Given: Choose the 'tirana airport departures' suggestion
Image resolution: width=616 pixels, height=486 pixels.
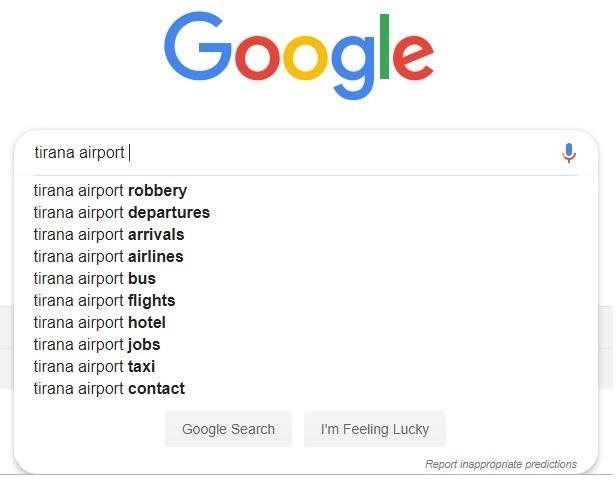Looking at the screenshot, I should pyautogui.click(x=121, y=212).
